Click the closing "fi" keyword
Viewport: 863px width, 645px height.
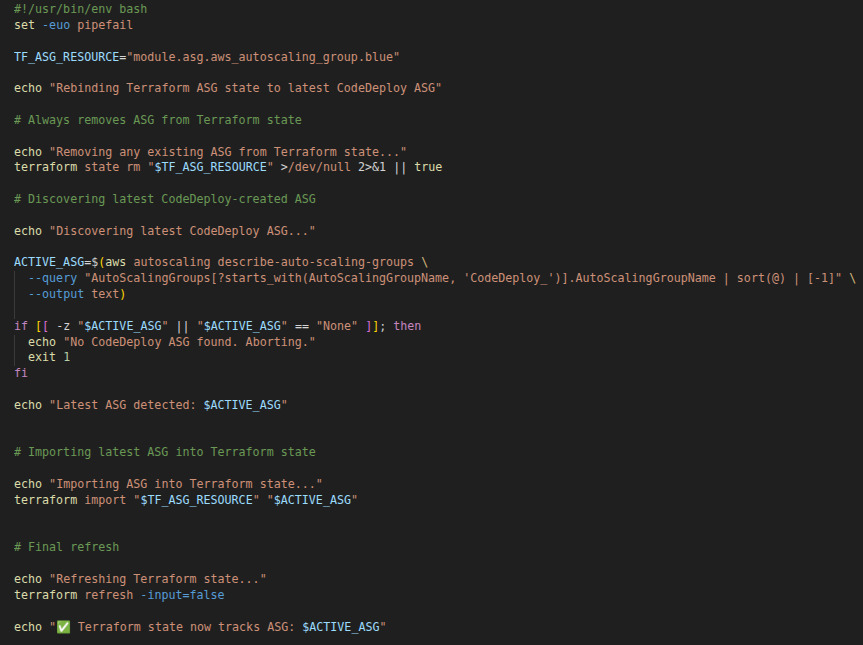21,373
